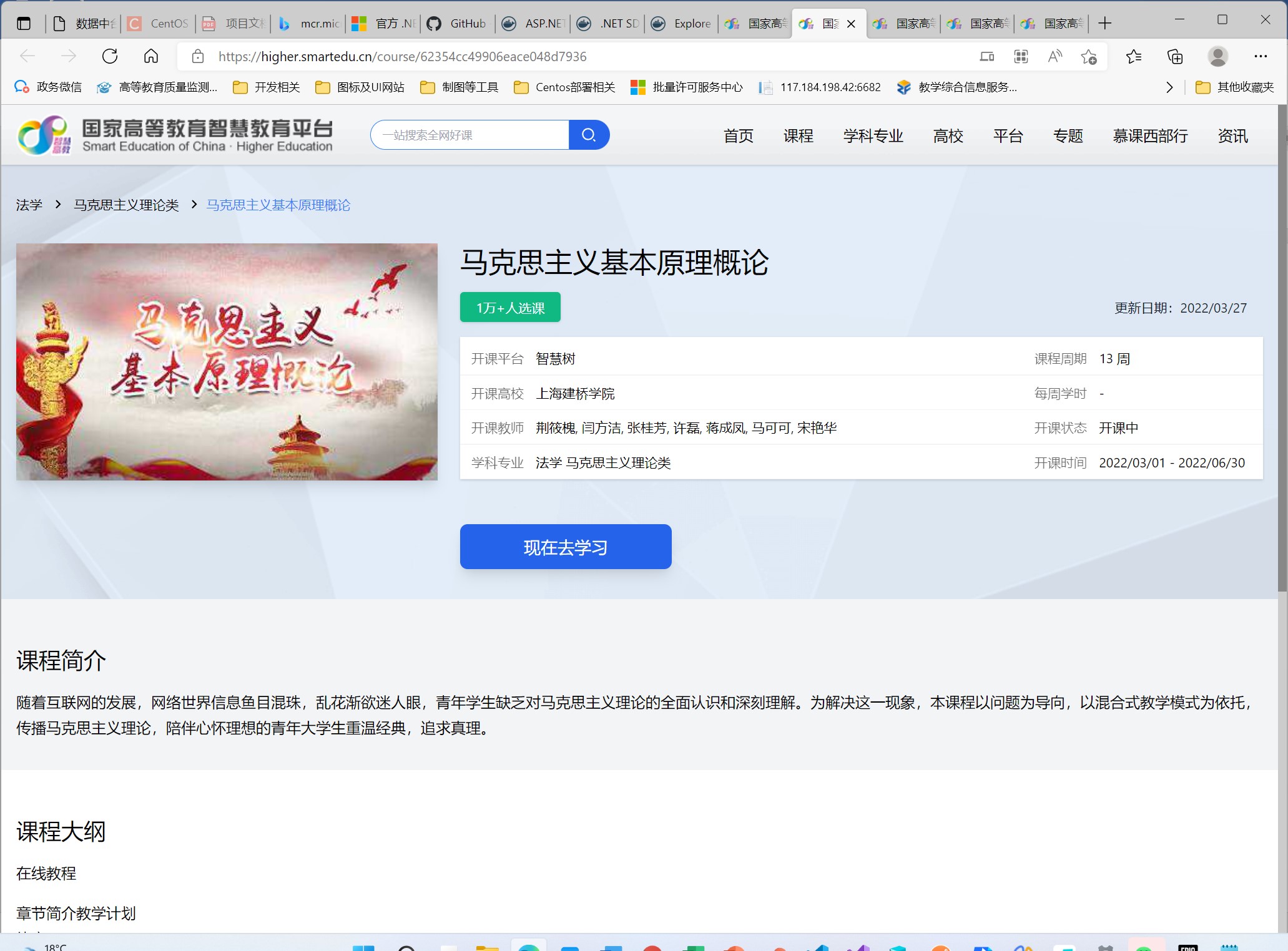Open the 课程 navigation menu item

798,135
